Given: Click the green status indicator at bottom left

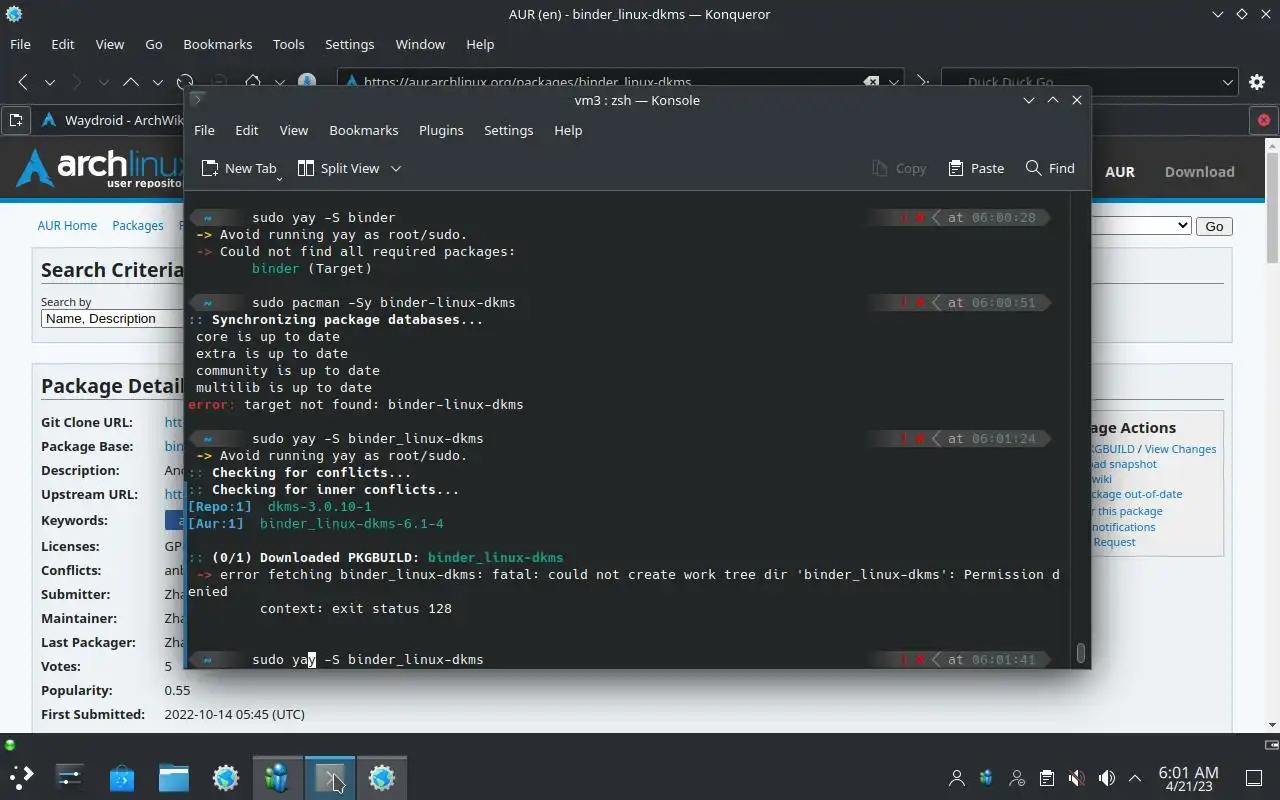Looking at the screenshot, I should (x=10, y=745).
